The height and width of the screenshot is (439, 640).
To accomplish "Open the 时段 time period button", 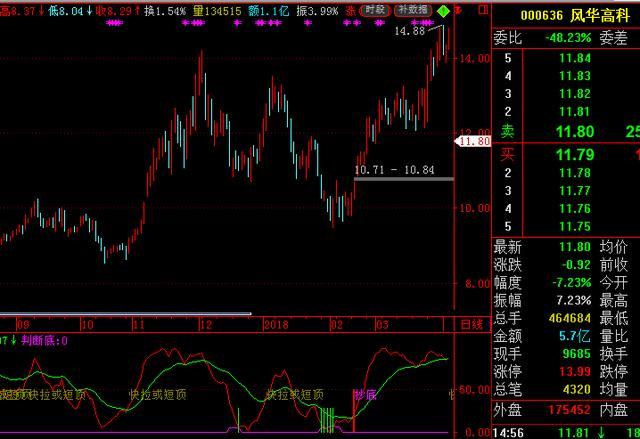I will (375, 9).
